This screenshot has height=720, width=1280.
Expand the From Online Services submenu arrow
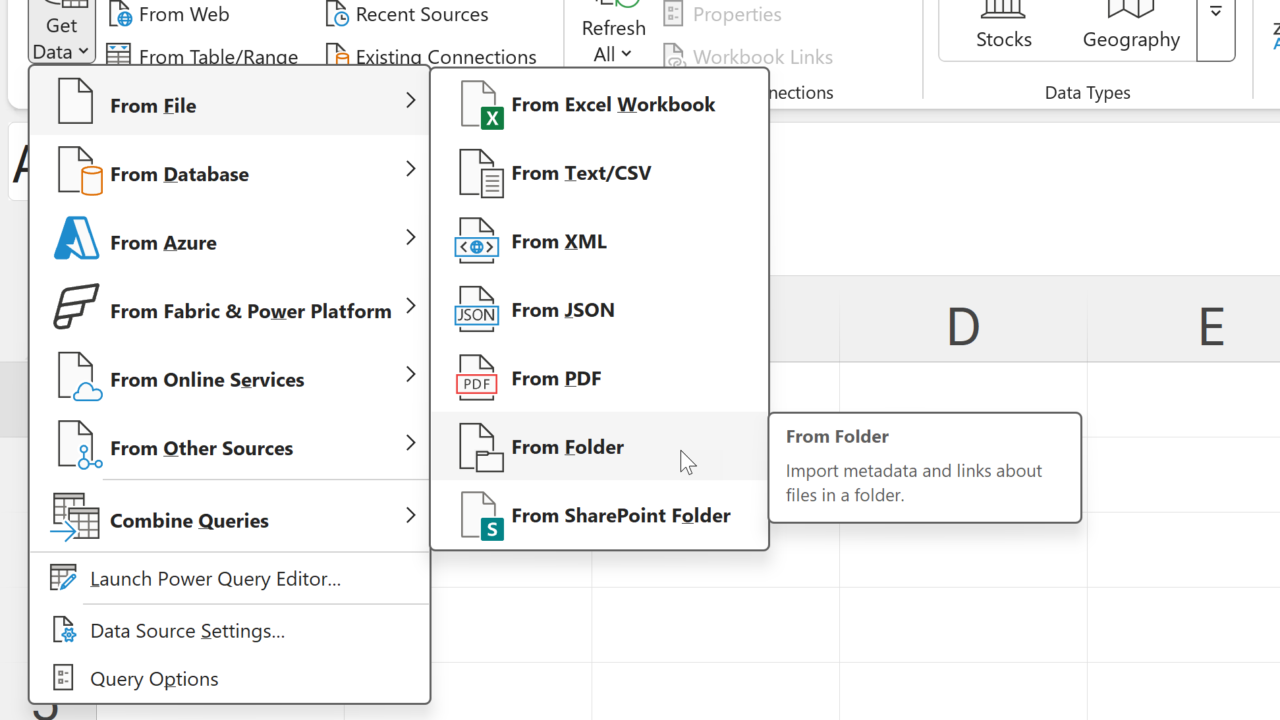click(410, 375)
